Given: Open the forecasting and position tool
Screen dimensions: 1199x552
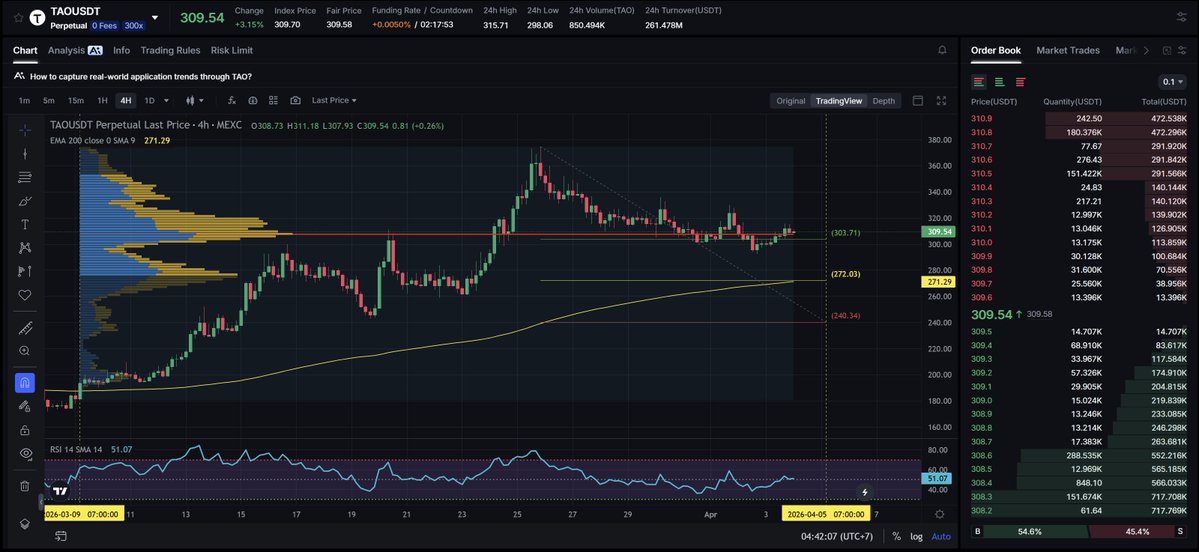Looking at the screenshot, I should click(x=24, y=271).
